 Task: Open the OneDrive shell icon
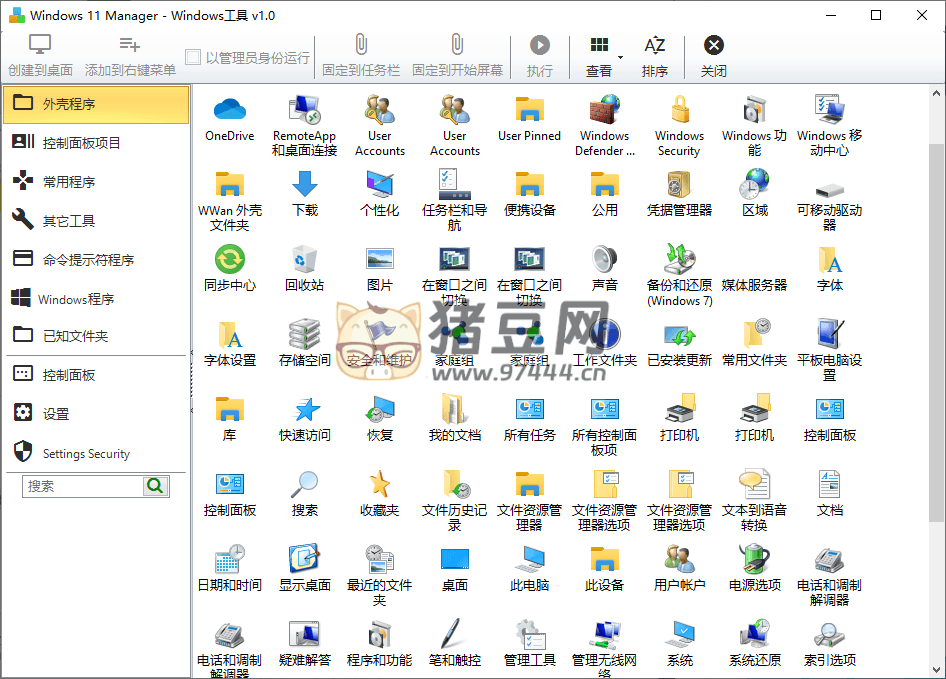(229, 110)
